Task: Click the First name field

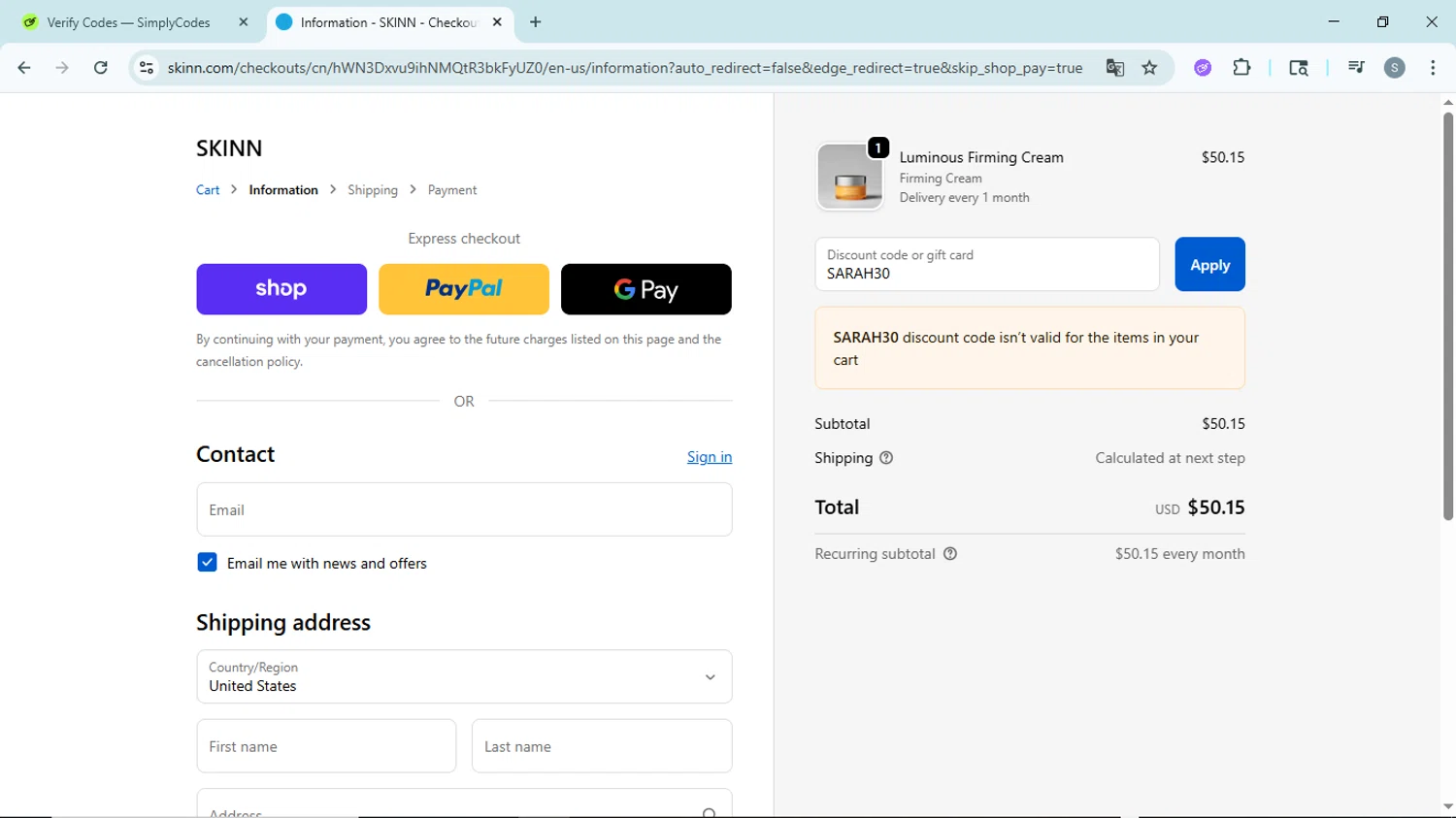Action: (x=326, y=746)
